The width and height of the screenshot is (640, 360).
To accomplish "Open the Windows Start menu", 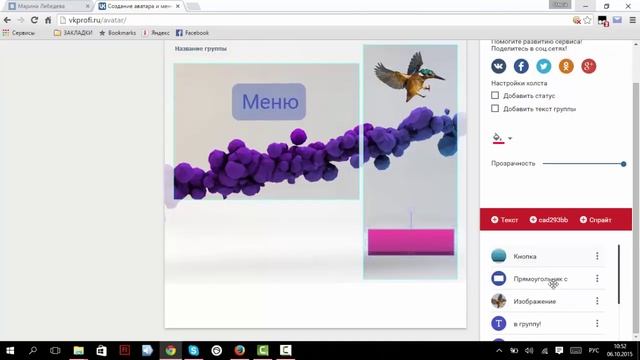I will (10, 350).
